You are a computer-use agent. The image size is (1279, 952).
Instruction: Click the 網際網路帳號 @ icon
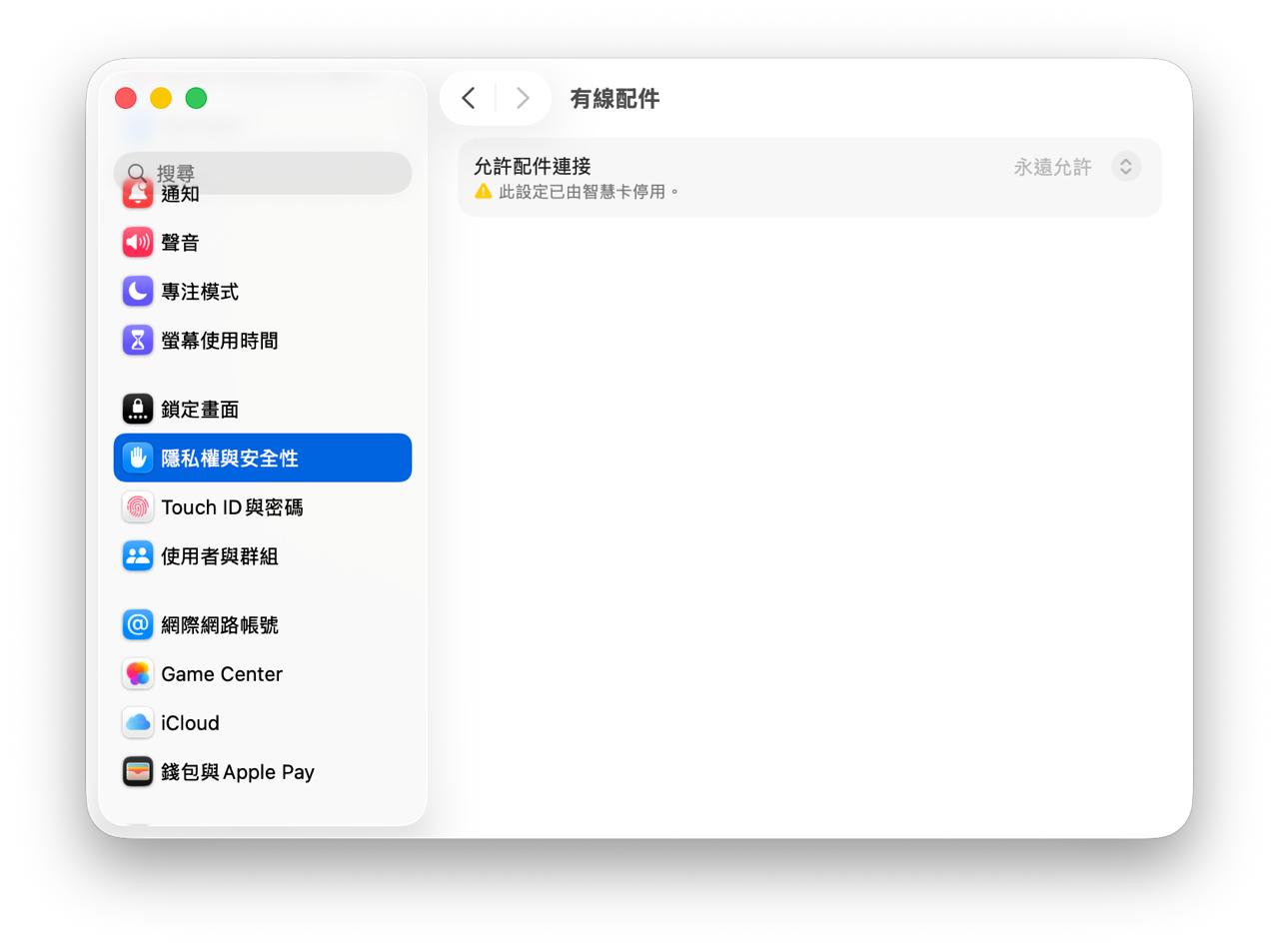(138, 624)
